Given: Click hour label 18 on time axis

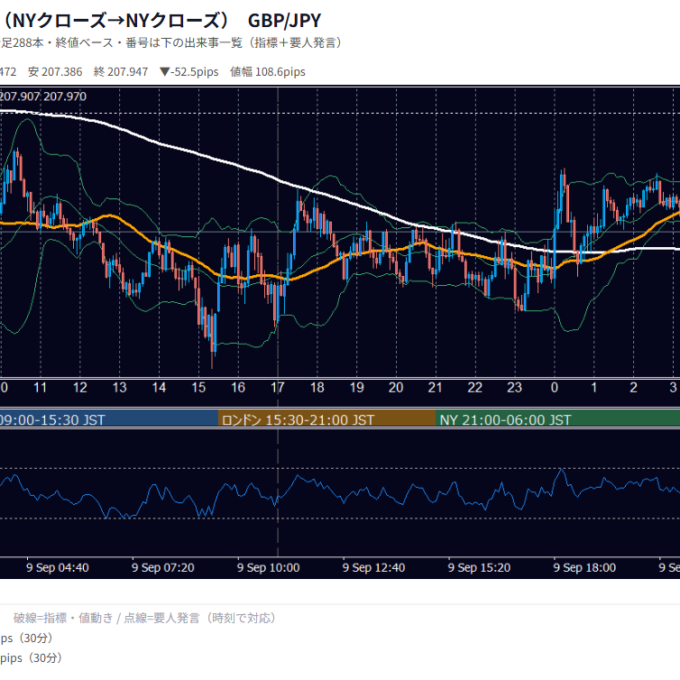Looking at the screenshot, I should coord(317,387).
